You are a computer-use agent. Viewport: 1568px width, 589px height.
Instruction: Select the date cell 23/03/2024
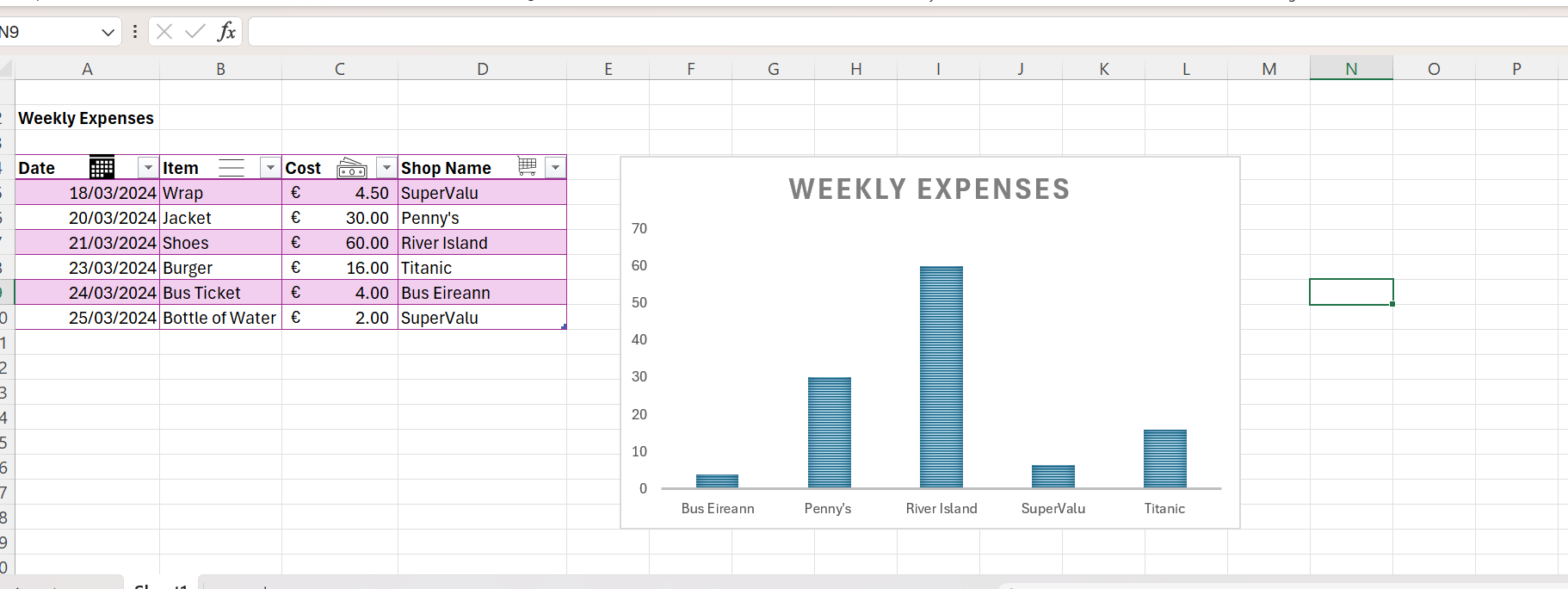click(x=87, y=268)
